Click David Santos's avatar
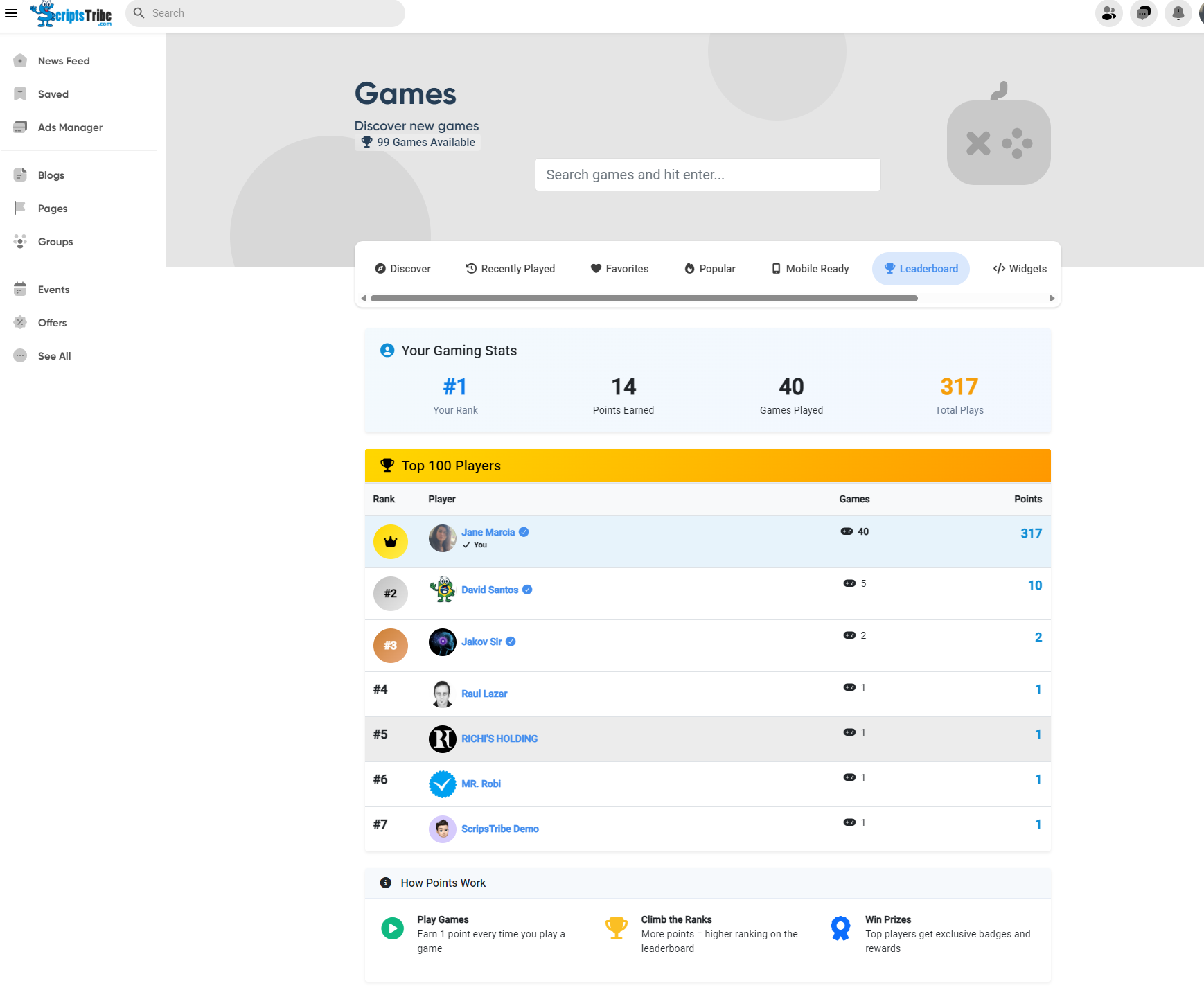1204x1006 pixels. (x=442, y=590)
